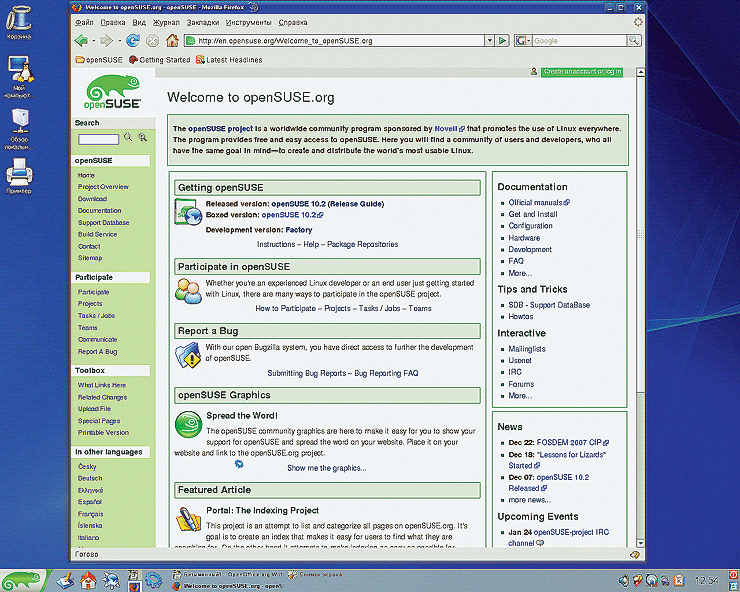Viewport: 740px width, 592px height.
Task: Switch to Deutsch language link
Action: (x=90, y=478)
